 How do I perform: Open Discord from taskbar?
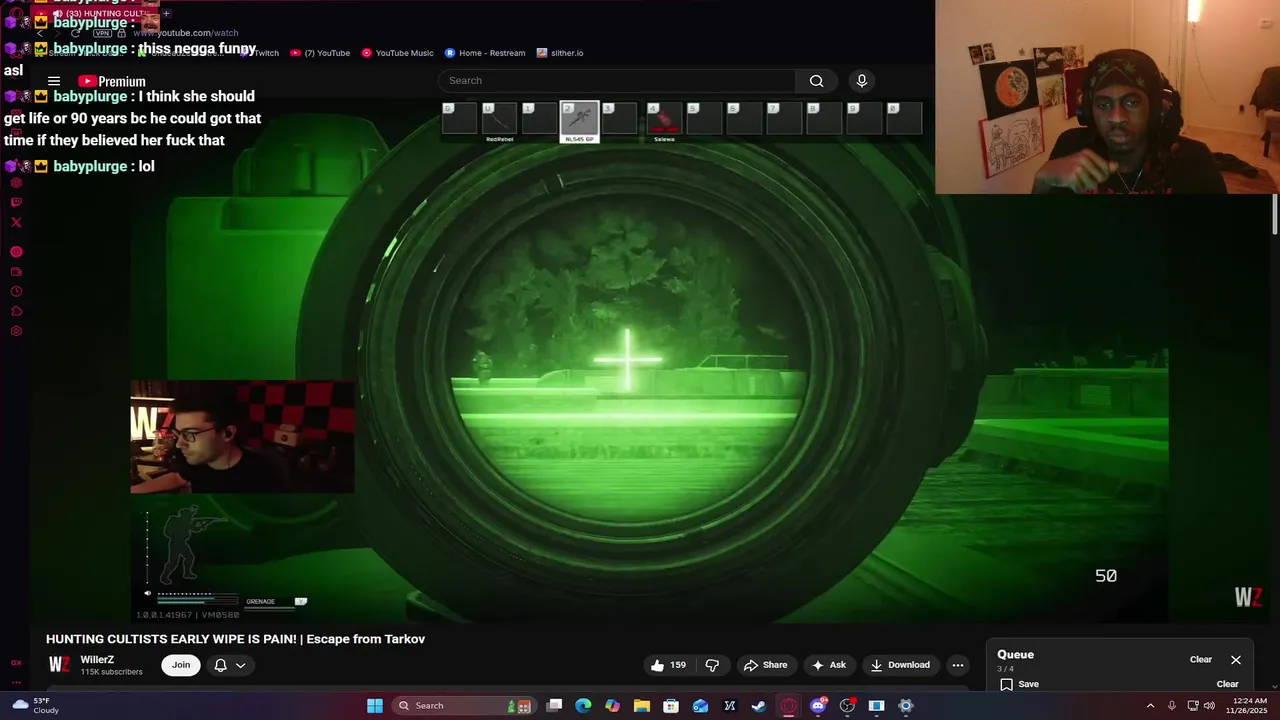point(818,706)
